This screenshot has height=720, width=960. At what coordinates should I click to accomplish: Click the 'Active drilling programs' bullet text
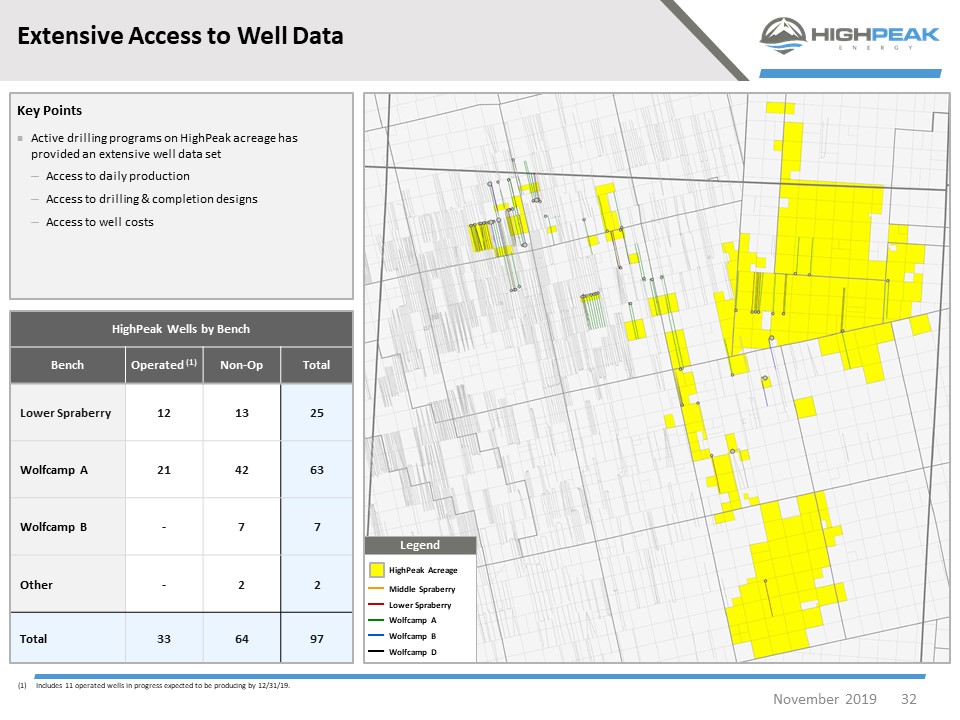[164, 146]
